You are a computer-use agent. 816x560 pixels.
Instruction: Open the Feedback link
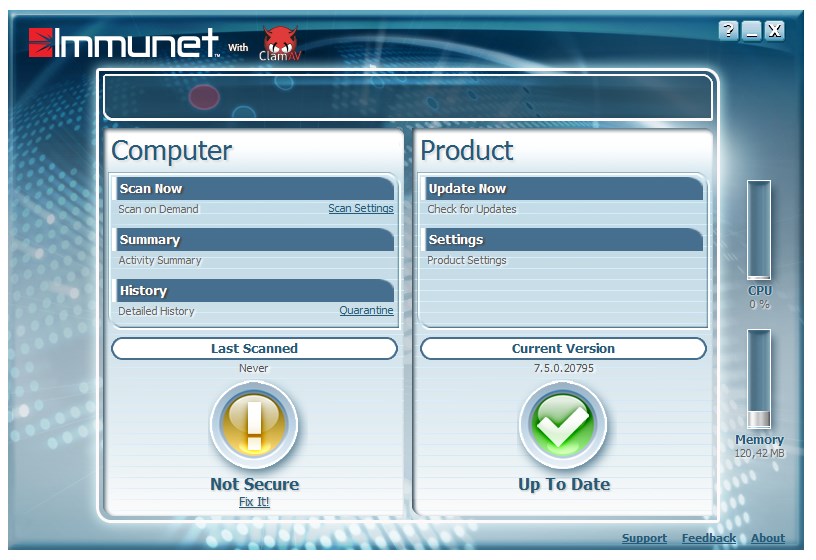[708, 538]
